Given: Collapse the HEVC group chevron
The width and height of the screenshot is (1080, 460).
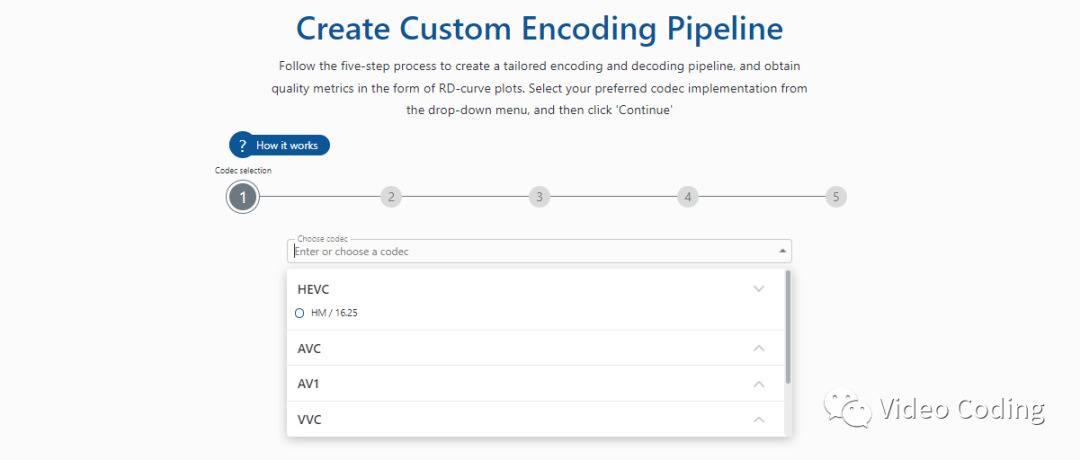Looking at the screenshot, I should point(758,289).
